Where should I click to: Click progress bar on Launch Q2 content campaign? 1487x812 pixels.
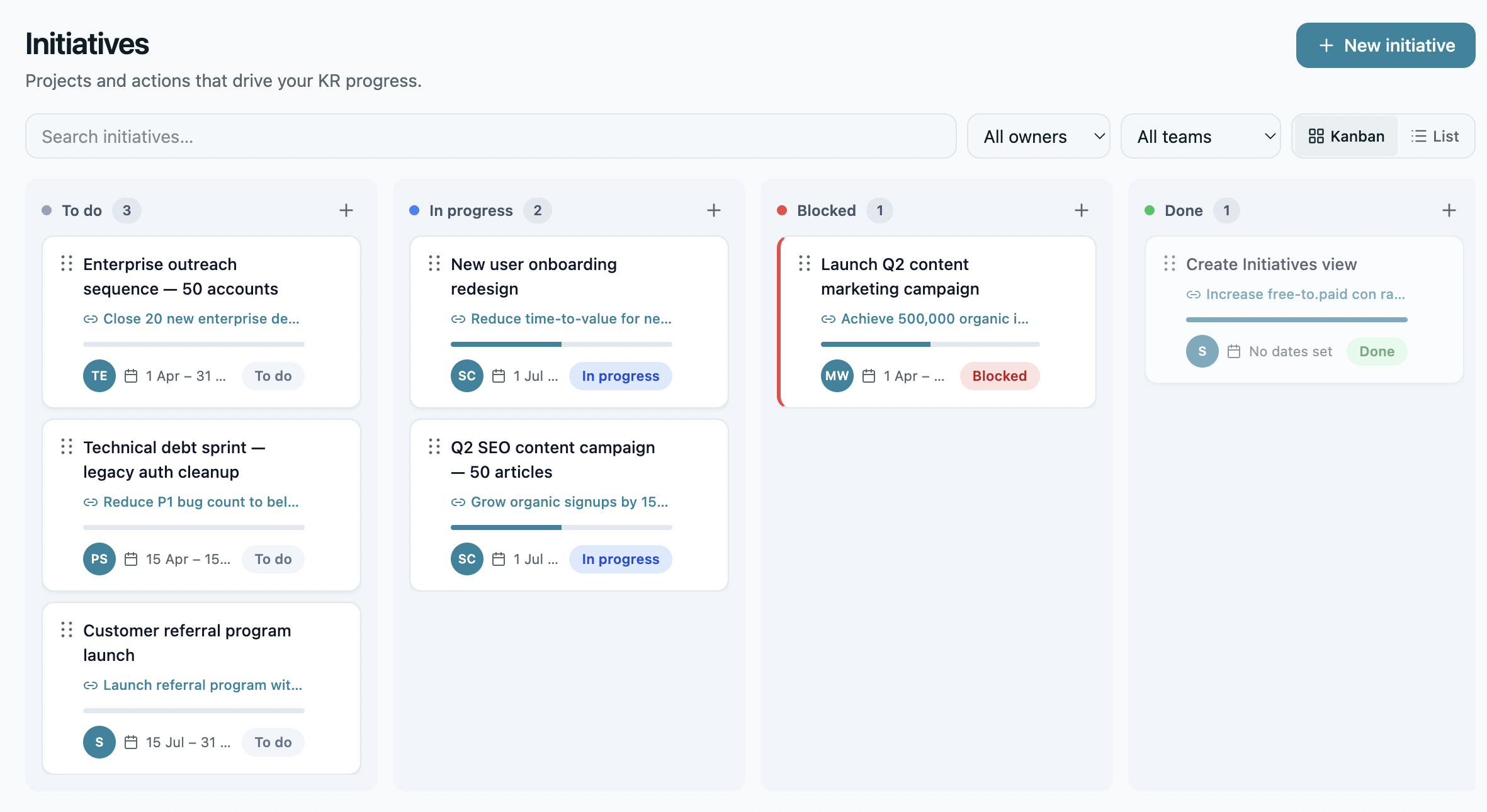(x=930, y=344)
